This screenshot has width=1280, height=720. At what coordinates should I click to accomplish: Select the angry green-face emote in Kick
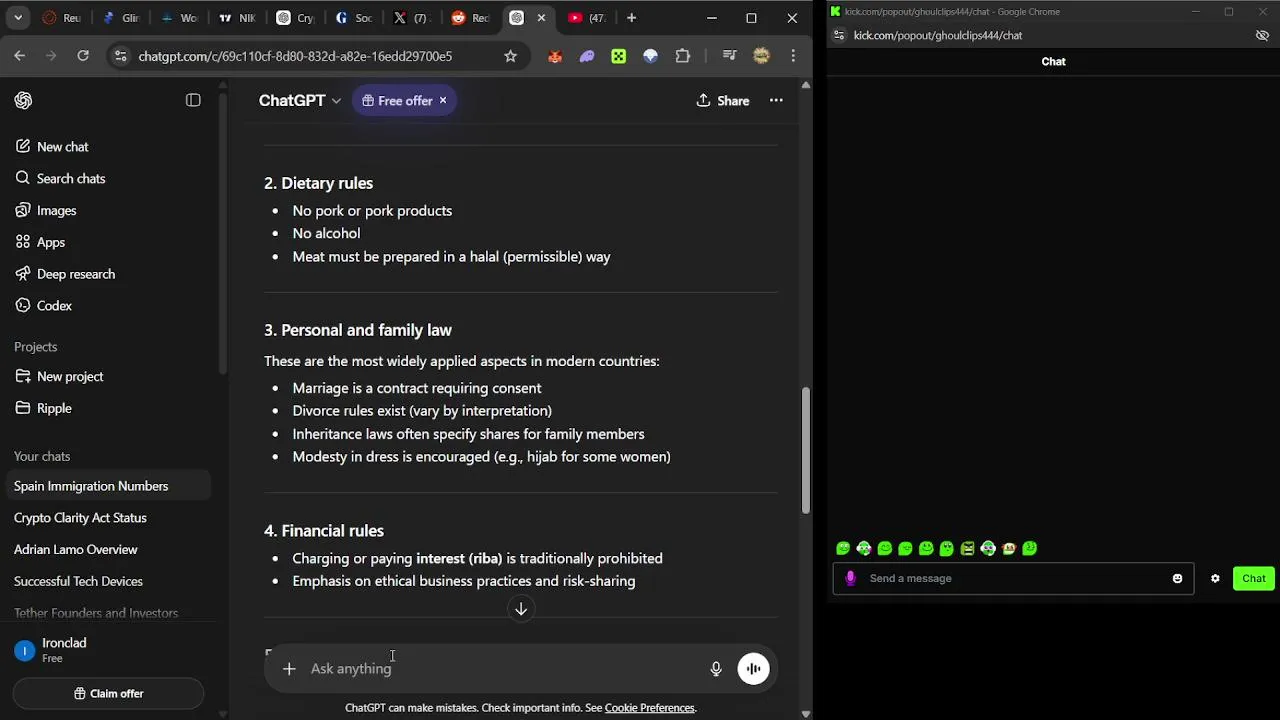tap(967, 549)
